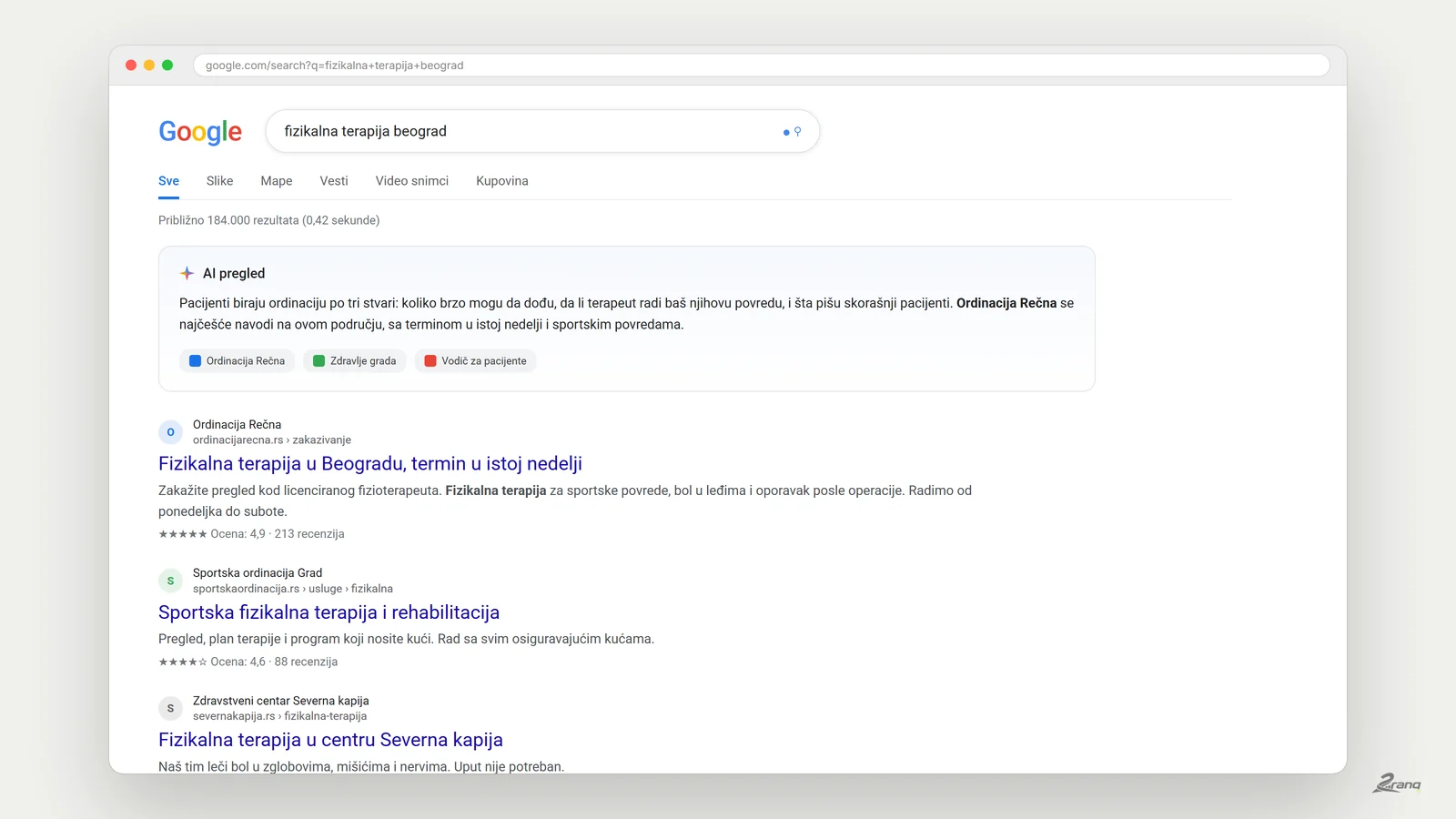This screenshot has height=819, width=1456.
Task: Open the Ordinacija Rečna source chip
Action: tap(237, 361)
